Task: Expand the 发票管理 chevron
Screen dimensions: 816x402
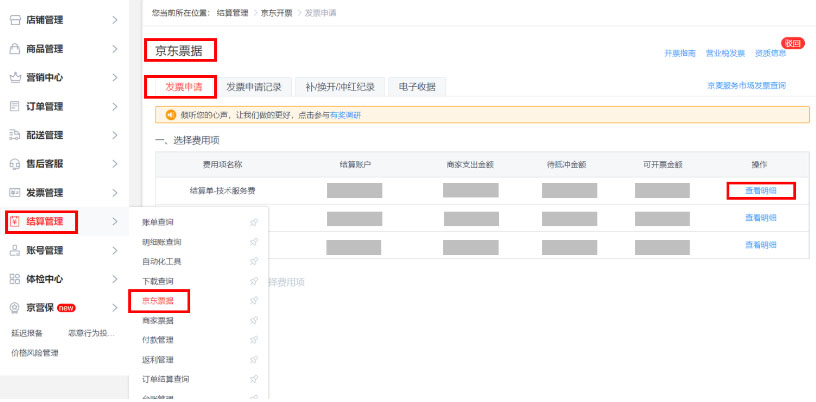Action: (115, 193)
